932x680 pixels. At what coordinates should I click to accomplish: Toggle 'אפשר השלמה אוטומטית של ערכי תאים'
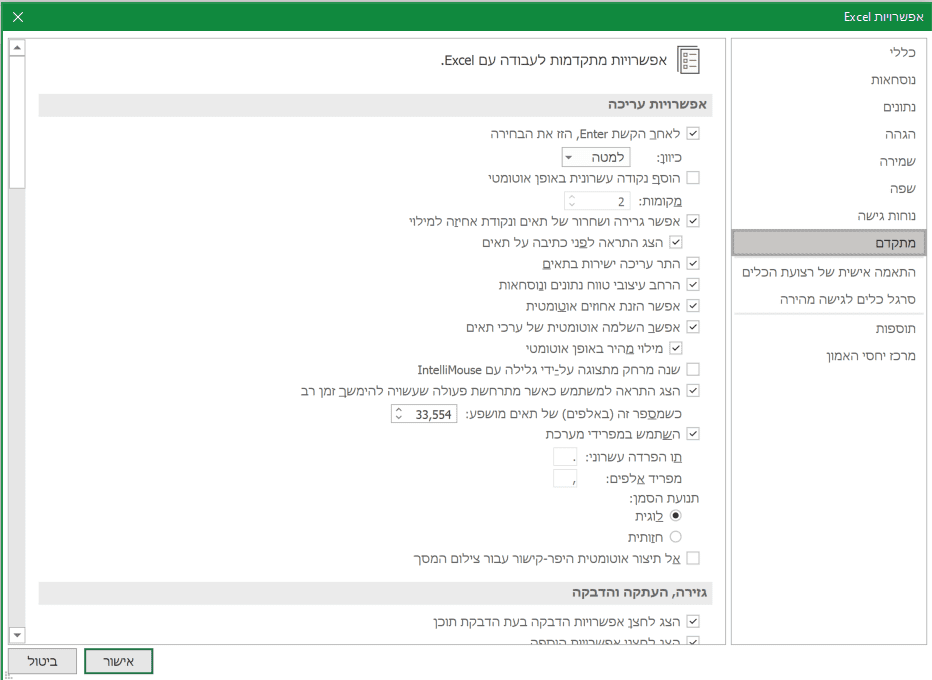click(x=692, y=327)
